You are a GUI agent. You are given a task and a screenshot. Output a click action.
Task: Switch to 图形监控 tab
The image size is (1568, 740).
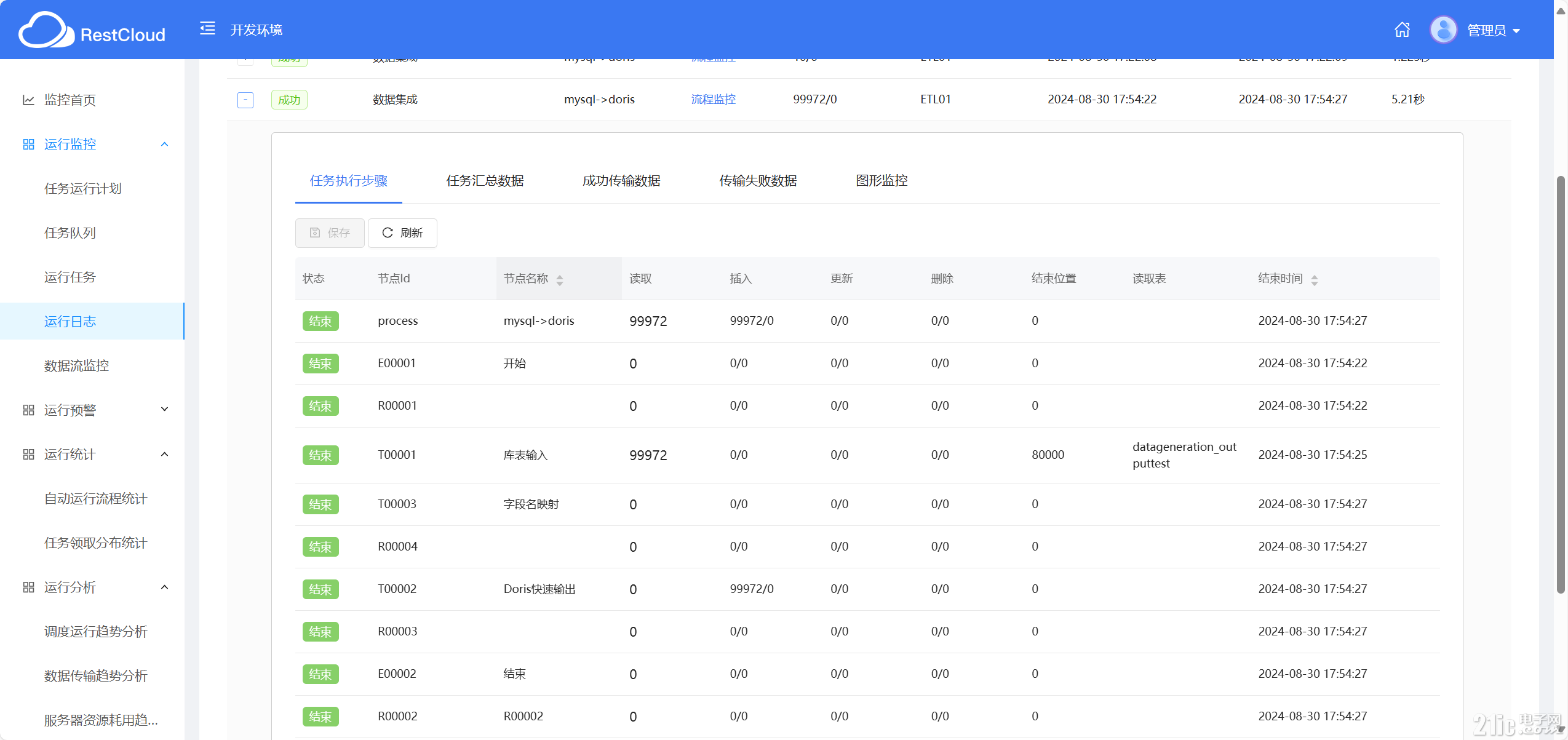(882, 180)
